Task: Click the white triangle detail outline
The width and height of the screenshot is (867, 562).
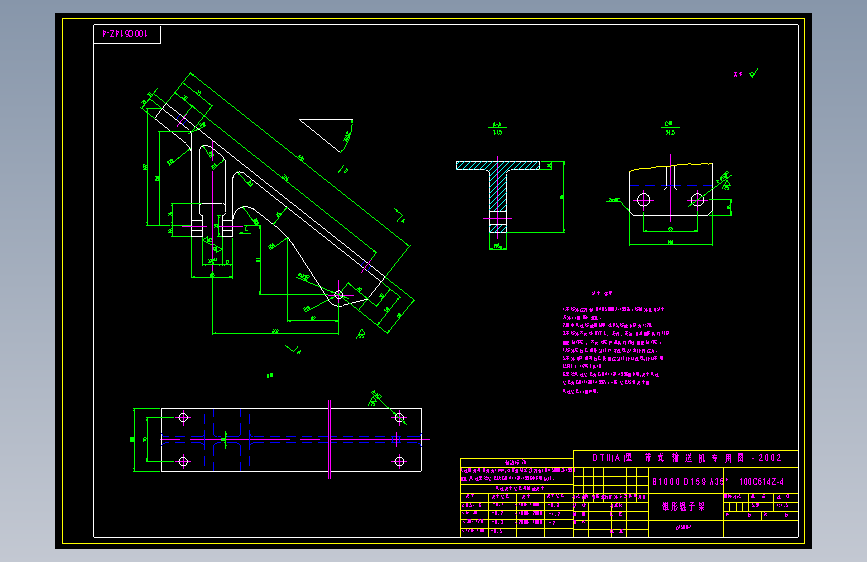Action: [326, 135]
